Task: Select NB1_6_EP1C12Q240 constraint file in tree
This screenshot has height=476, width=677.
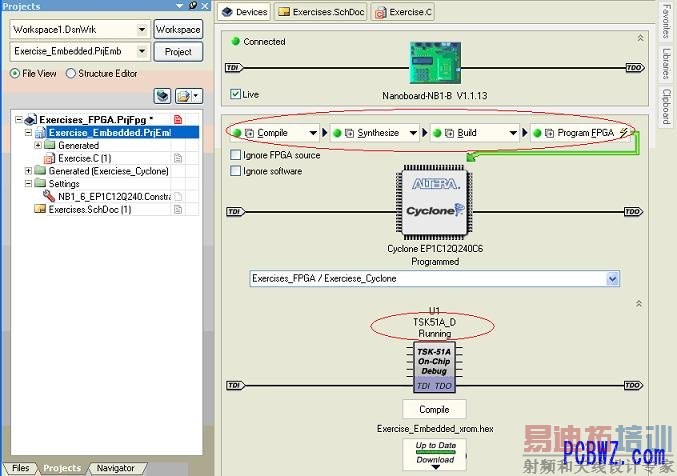Action: point(114,197)
